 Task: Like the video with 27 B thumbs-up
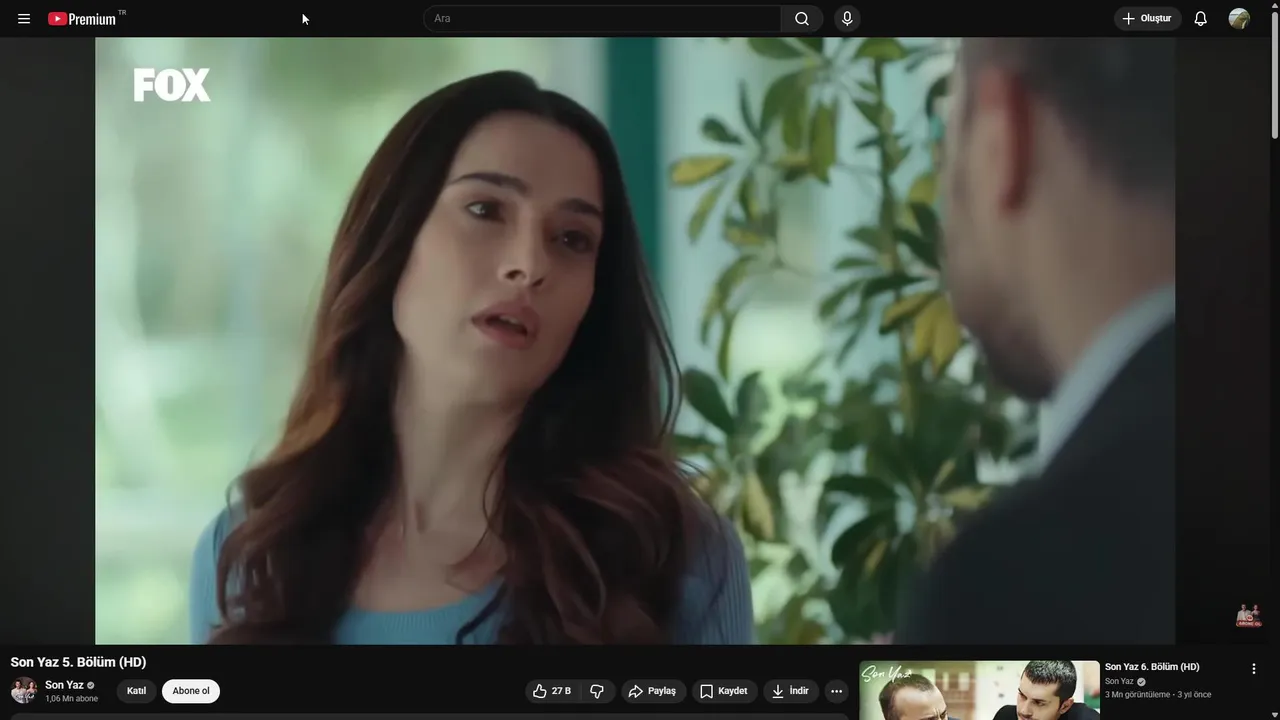click(x=552, y=691)
